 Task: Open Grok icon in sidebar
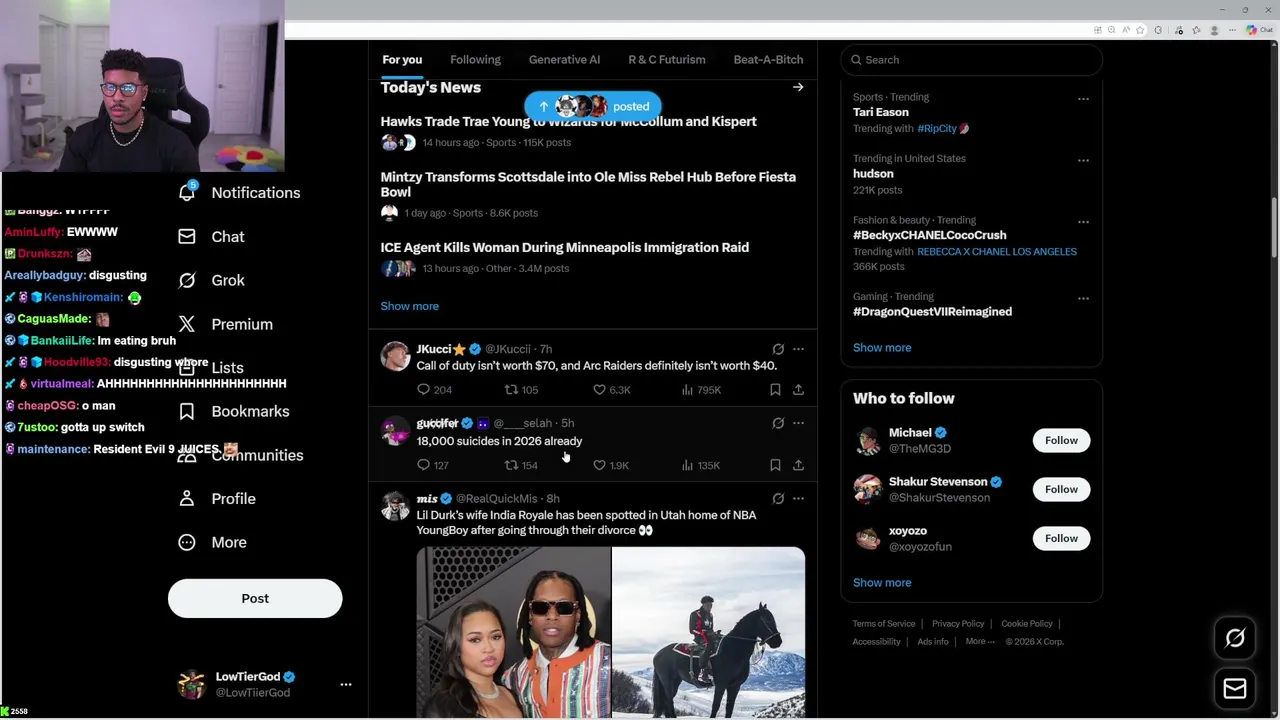coord(187,281)
